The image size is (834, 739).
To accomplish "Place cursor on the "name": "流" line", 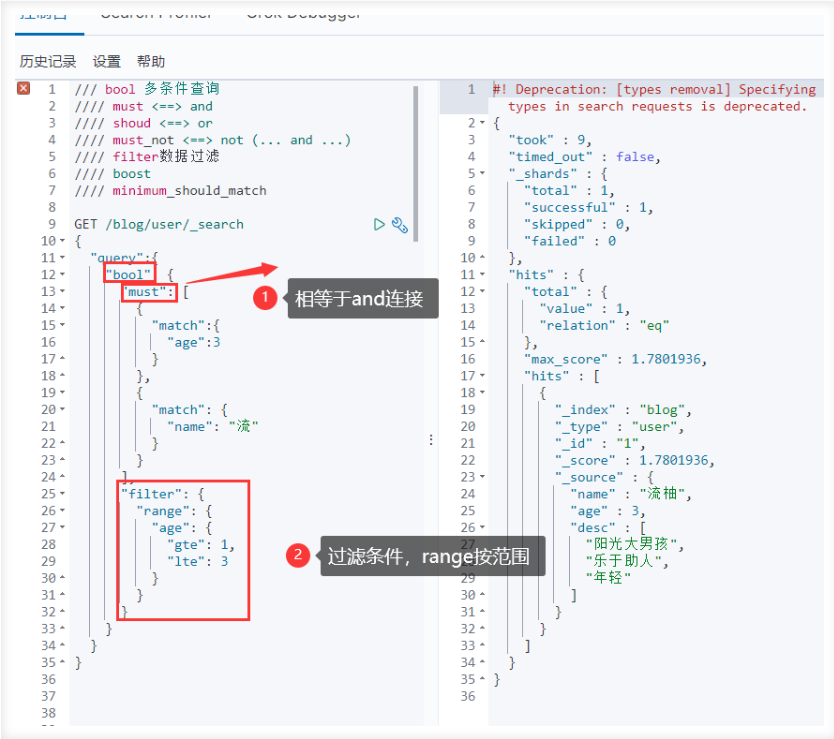I will [x=213, y=427].
